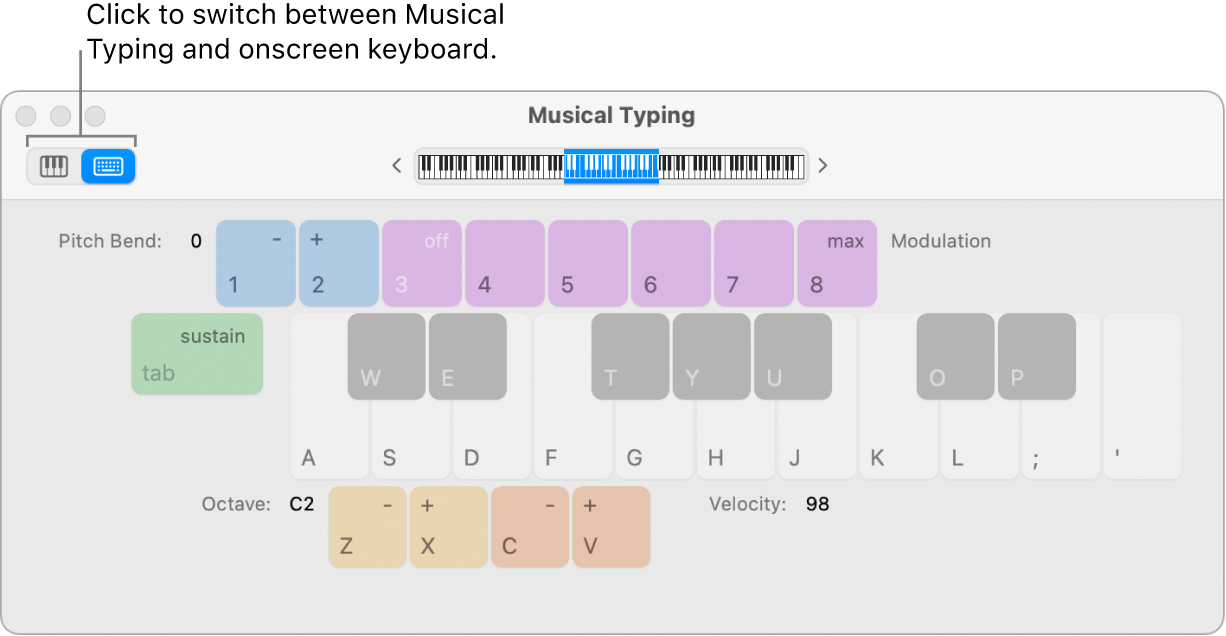Select the onscreen keyboard icon

point(107,166)
